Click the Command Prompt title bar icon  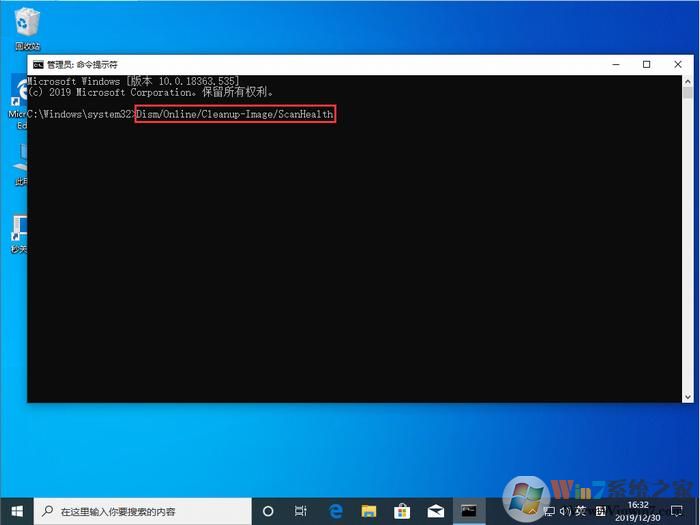coord(38,64)
